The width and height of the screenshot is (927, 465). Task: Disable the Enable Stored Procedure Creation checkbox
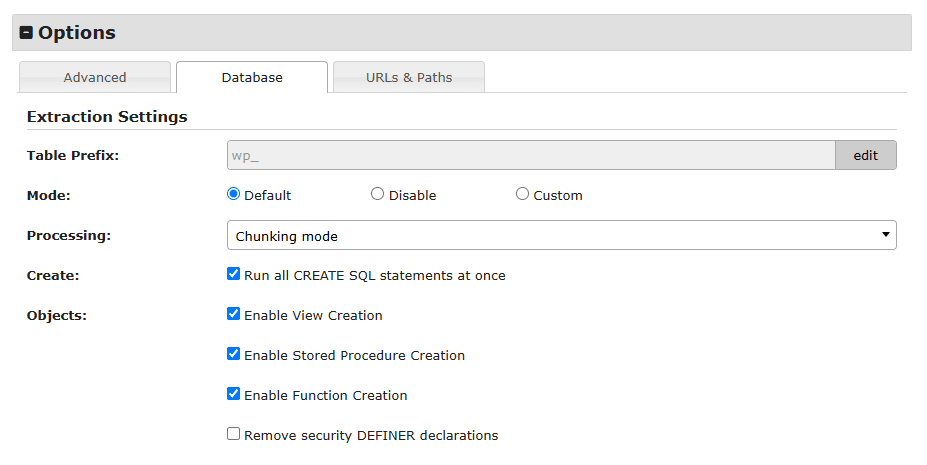click(234, 354)
